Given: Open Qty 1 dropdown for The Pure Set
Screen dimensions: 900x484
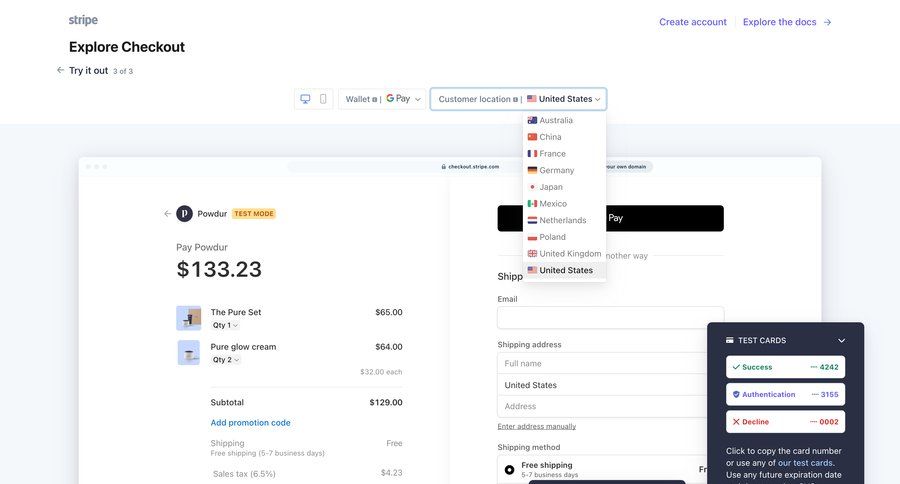Looking at the screenshot, I should click(226, 325).
